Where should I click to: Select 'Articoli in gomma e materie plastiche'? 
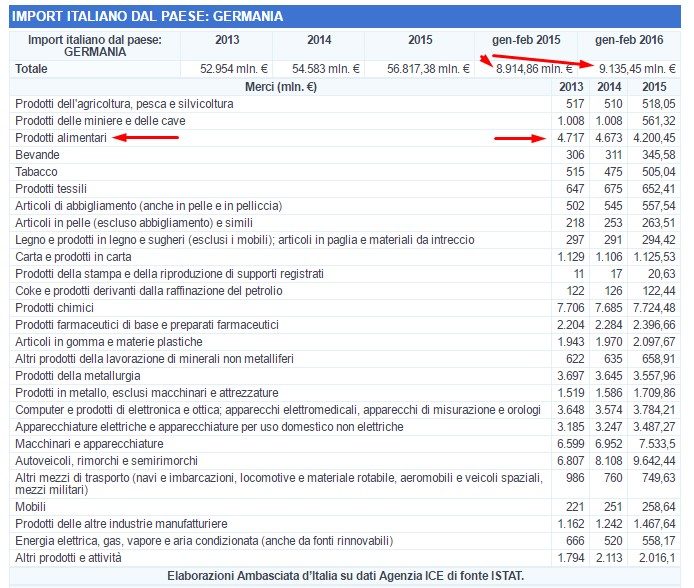(109, 342)
